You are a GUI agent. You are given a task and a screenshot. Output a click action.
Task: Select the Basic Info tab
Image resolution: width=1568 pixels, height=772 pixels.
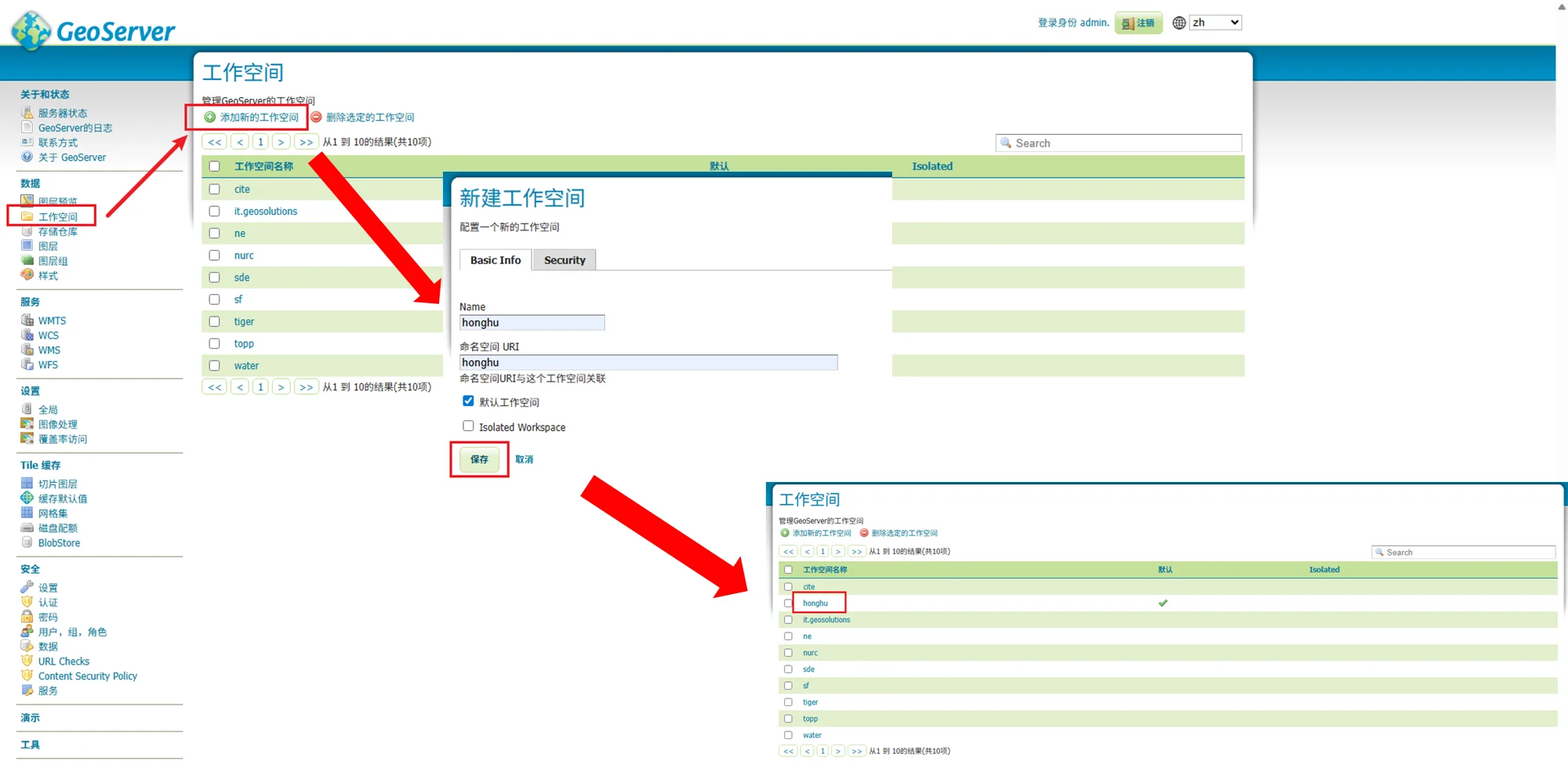pyautogui.click(x=495, y=260)
